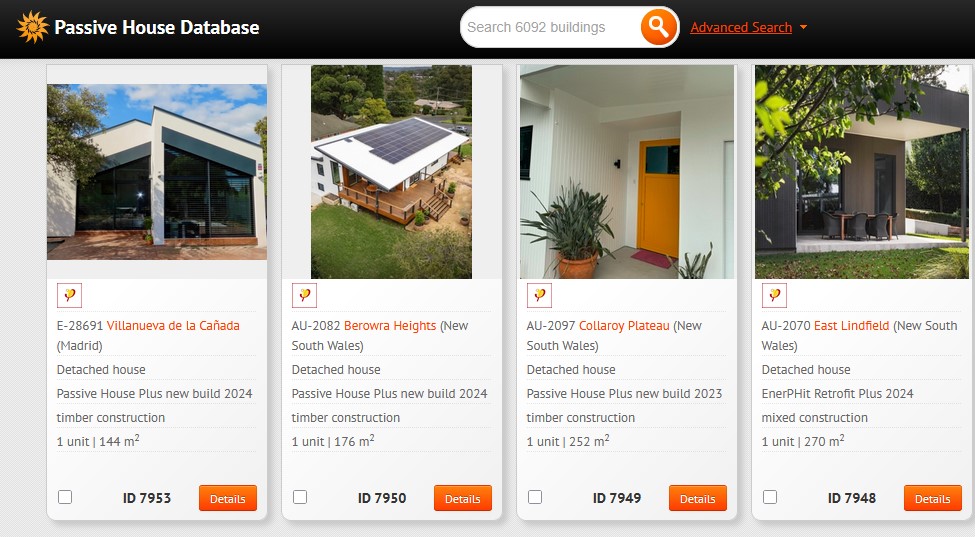Tick the compare checkbox for ID 7953
The image size is (975, 537).
[x=65, y=497]
